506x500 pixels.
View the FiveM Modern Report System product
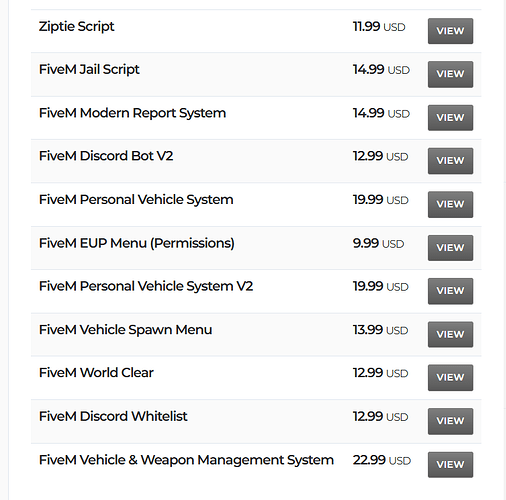click(450, 118)
